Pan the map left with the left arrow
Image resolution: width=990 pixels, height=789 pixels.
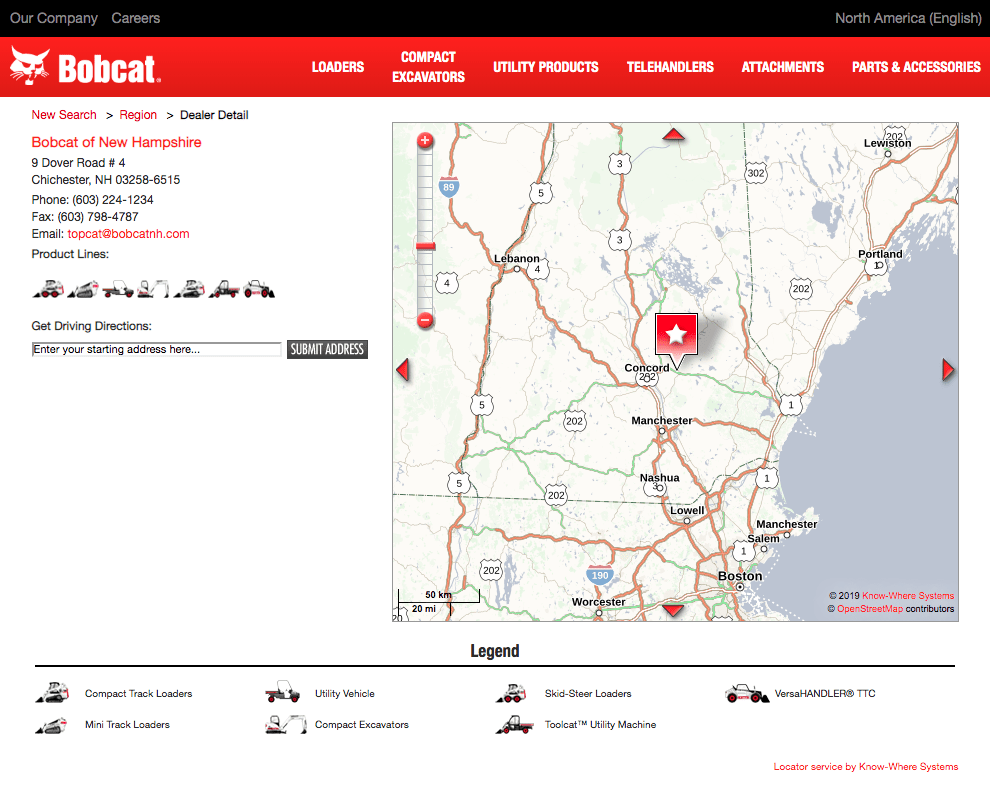tap(403, 370)
